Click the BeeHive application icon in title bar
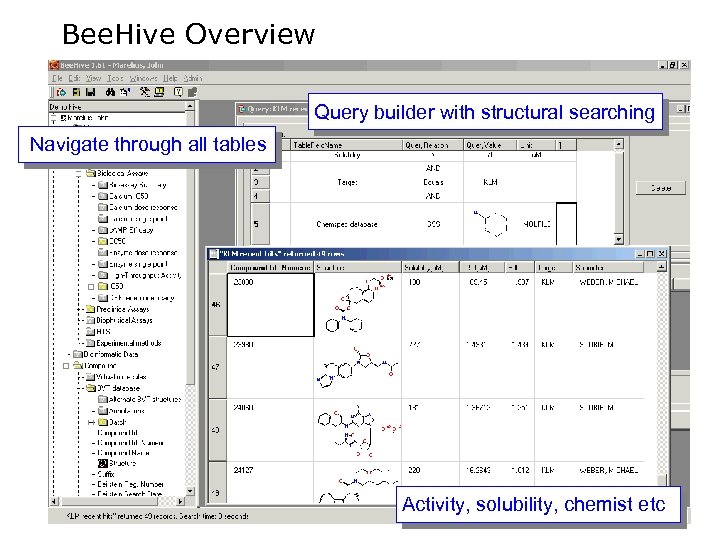Screen dimensions: 720x540 [54, 65]
